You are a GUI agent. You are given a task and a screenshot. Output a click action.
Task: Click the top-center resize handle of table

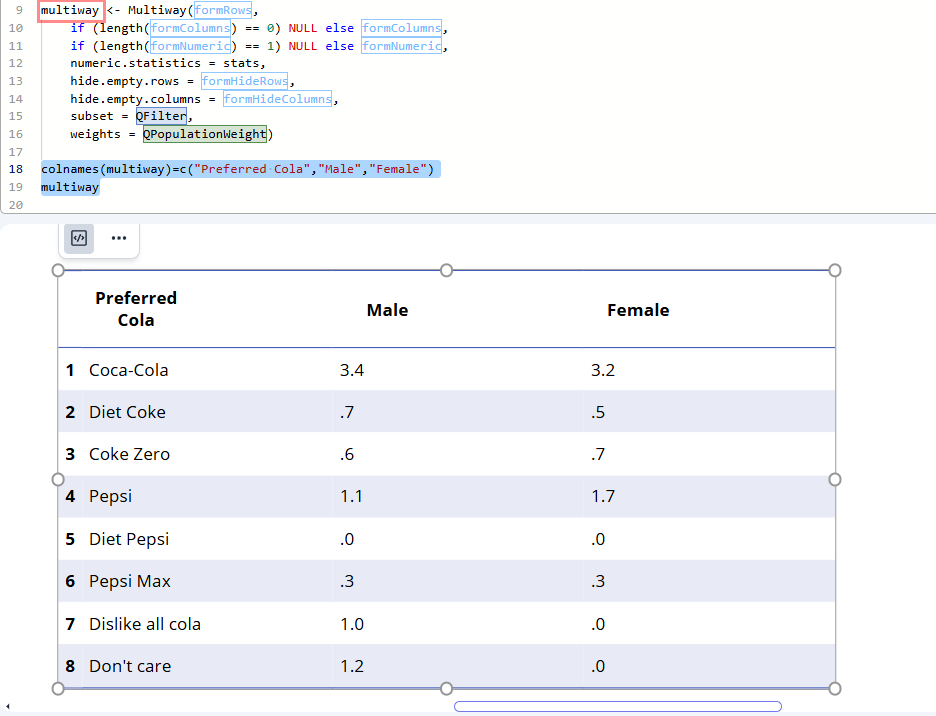(447, 270)
